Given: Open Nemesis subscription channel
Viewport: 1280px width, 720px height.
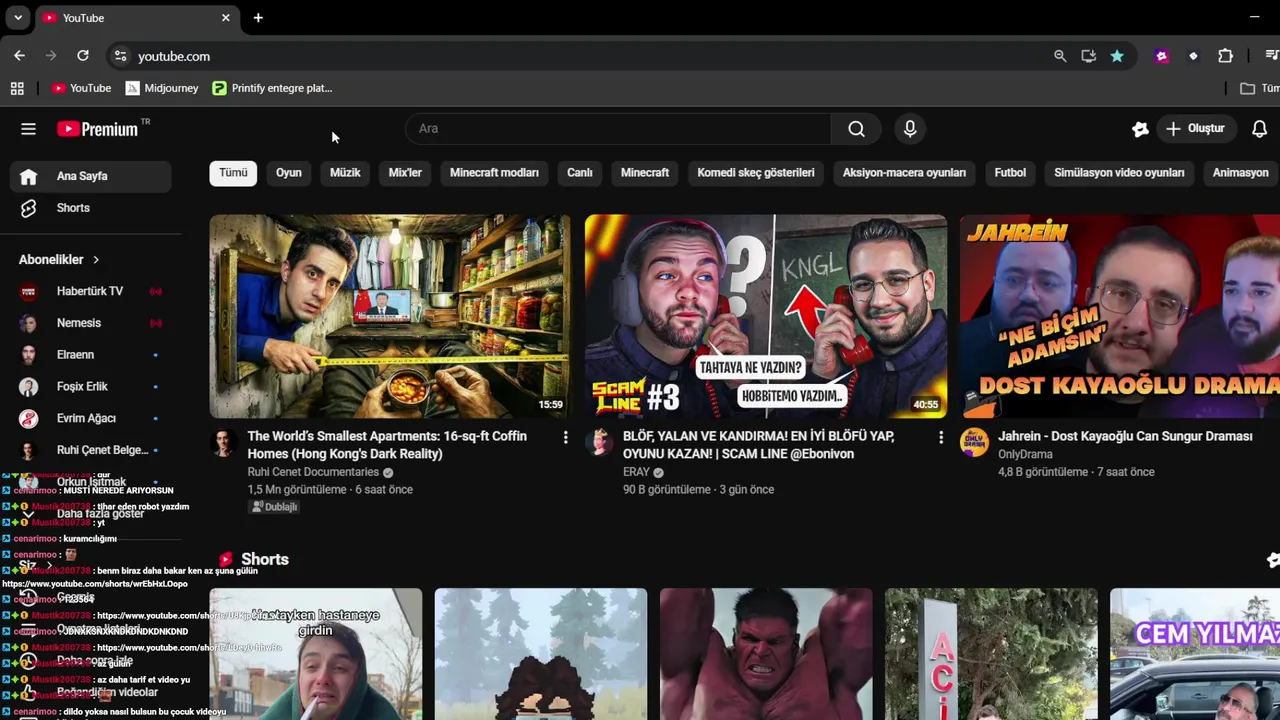Looking at the screenshot, I should 91,323.
